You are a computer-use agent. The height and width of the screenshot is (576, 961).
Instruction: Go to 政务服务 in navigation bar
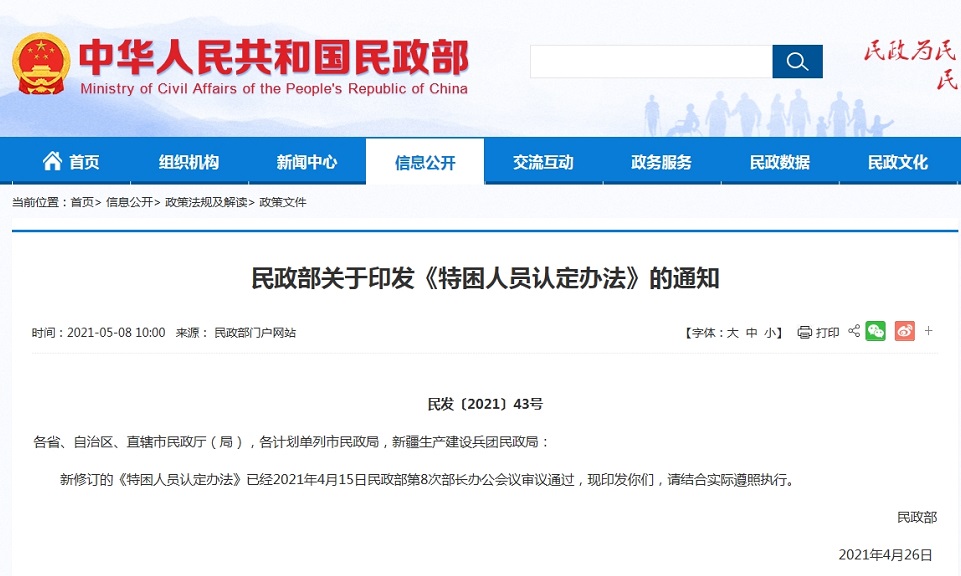pyautogui.click(x=661, y=162)
